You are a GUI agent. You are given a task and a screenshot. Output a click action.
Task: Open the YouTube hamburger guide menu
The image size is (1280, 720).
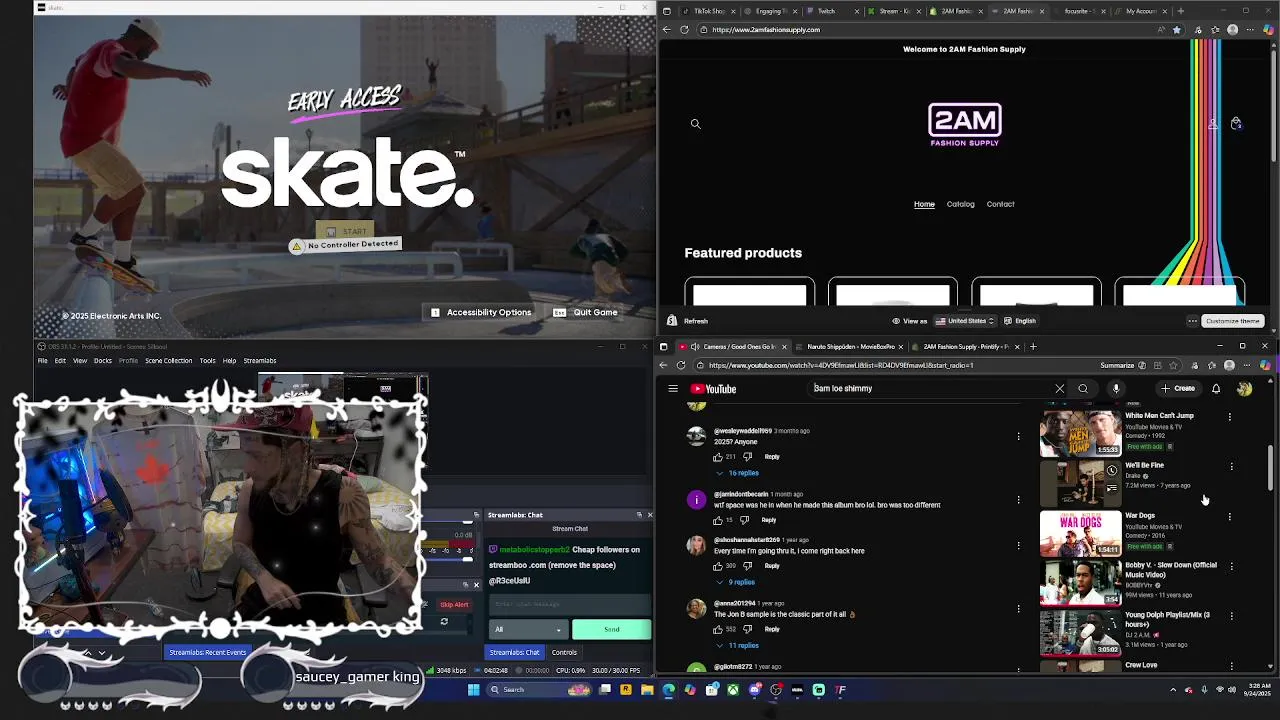(x=673, y=389)
